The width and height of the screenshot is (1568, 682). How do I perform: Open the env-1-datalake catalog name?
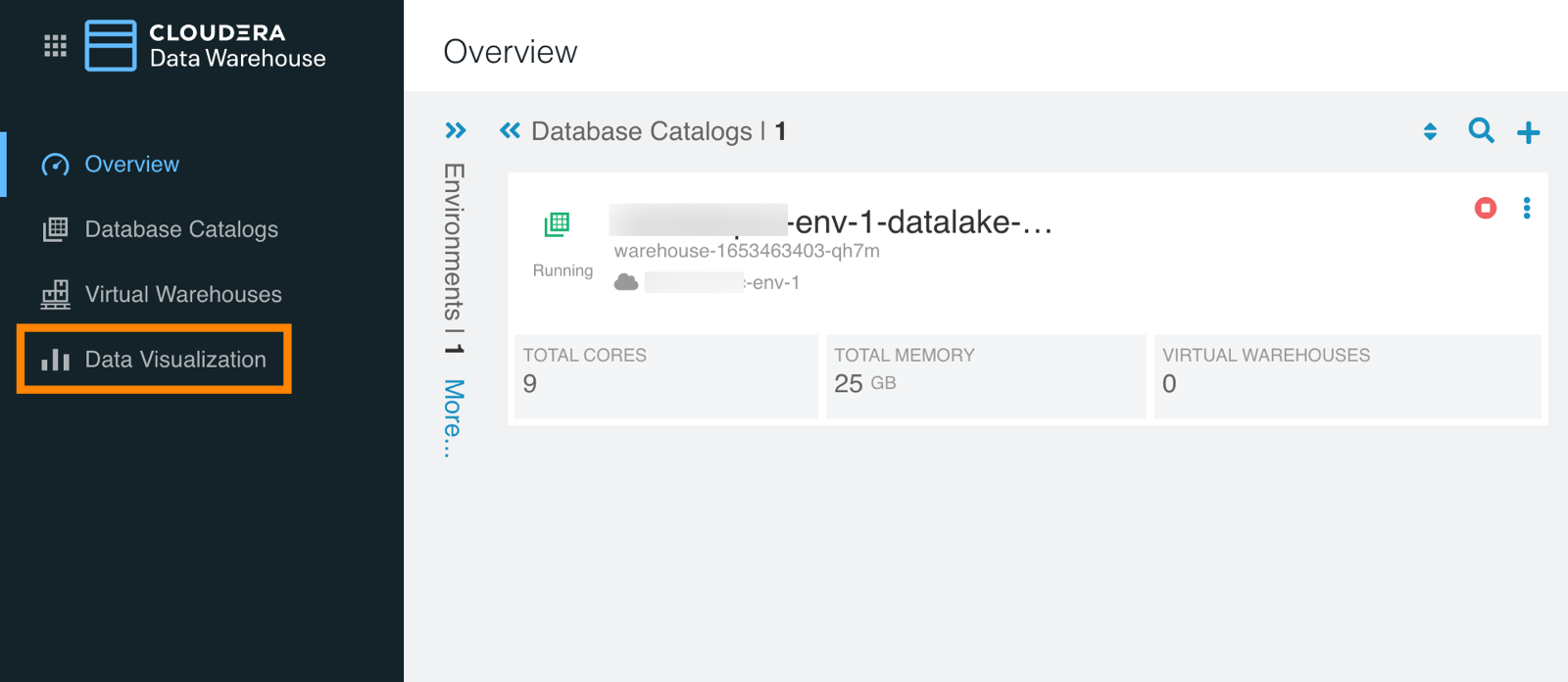point(921,222)
